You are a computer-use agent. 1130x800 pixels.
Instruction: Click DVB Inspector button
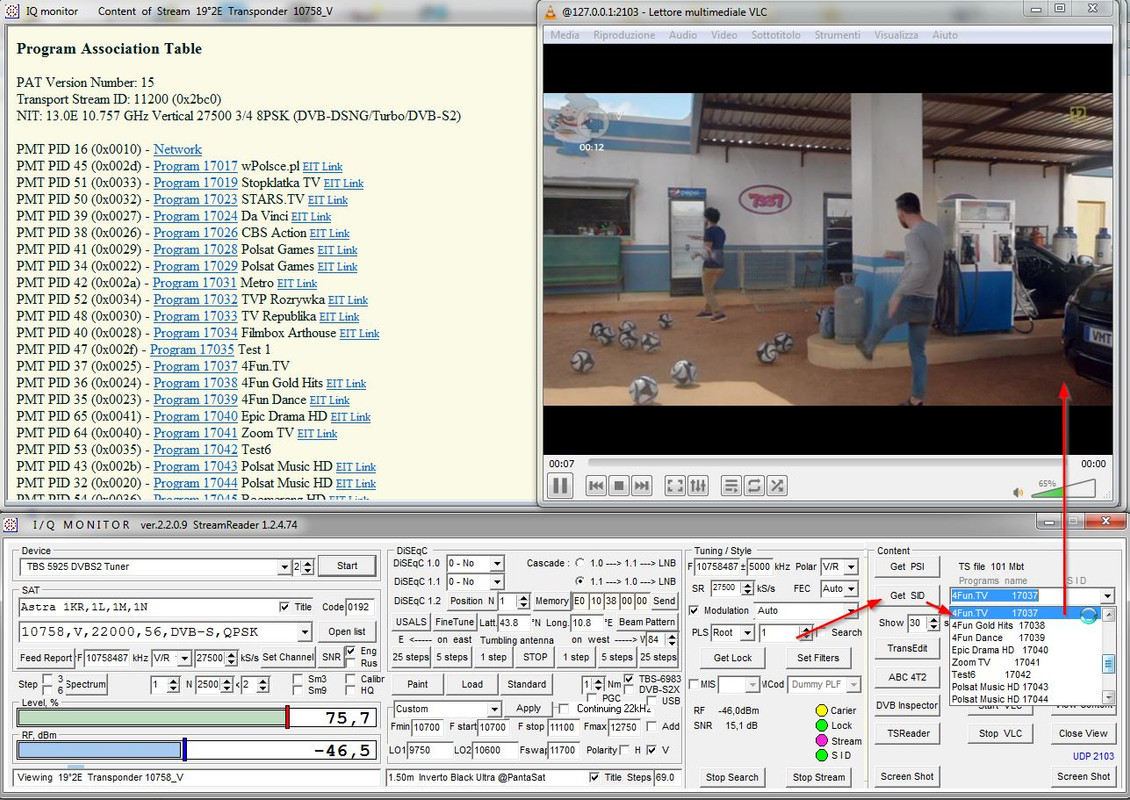point(907,706)
